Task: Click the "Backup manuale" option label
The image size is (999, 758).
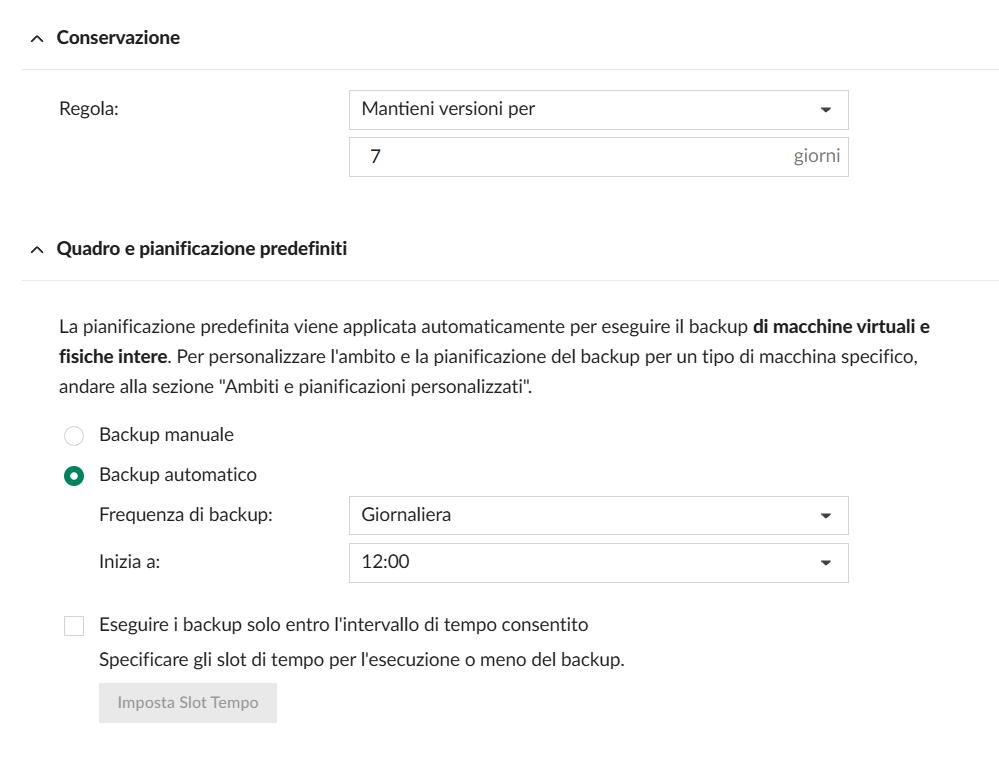Action: tap(166, 435)
